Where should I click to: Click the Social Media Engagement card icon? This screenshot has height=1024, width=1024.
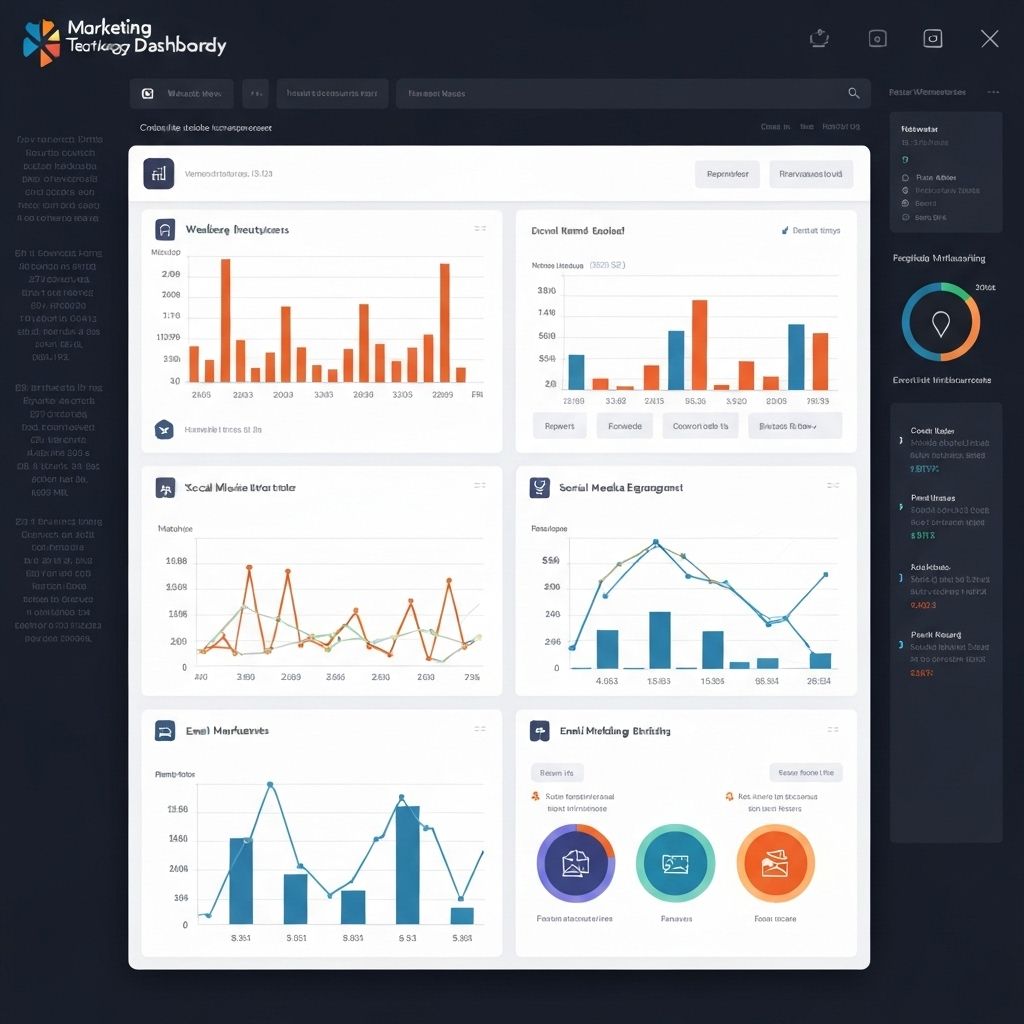point(540,487)
